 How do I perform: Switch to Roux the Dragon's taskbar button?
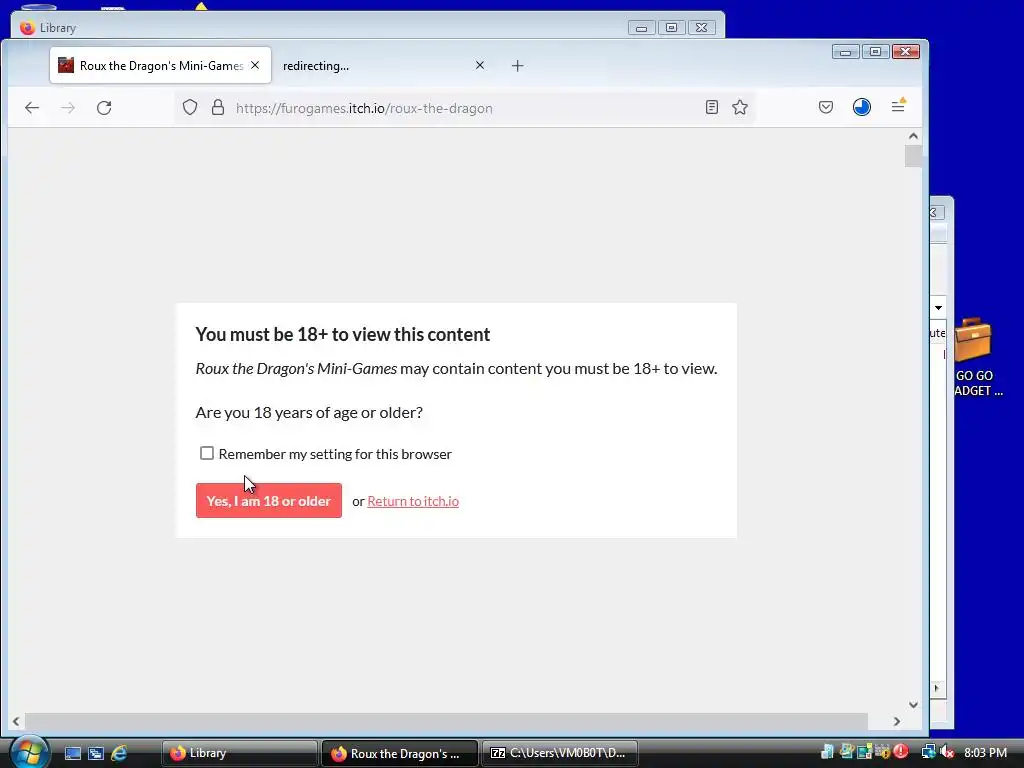(x=400, y=753)
